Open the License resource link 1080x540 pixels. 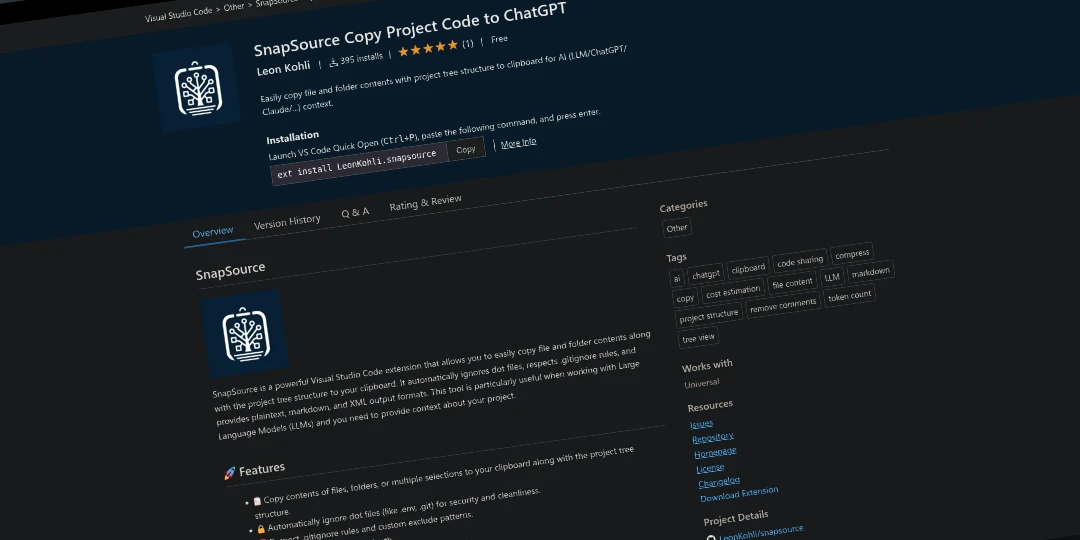point(710,468)
